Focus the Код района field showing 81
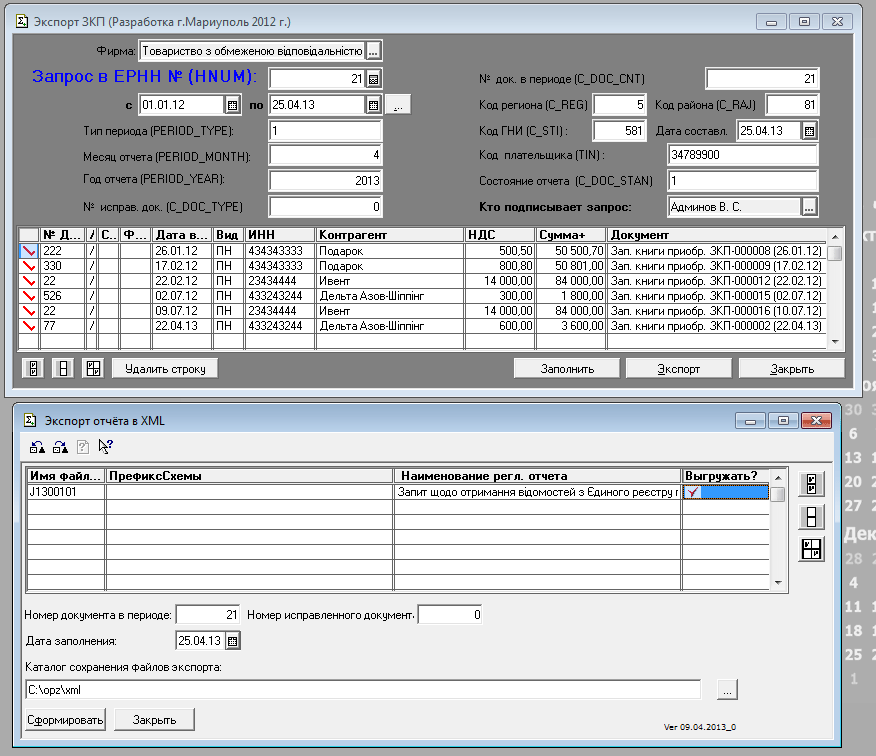Image resolution: width=876 pixels, height=756 pixels. (x=792, y=104)
